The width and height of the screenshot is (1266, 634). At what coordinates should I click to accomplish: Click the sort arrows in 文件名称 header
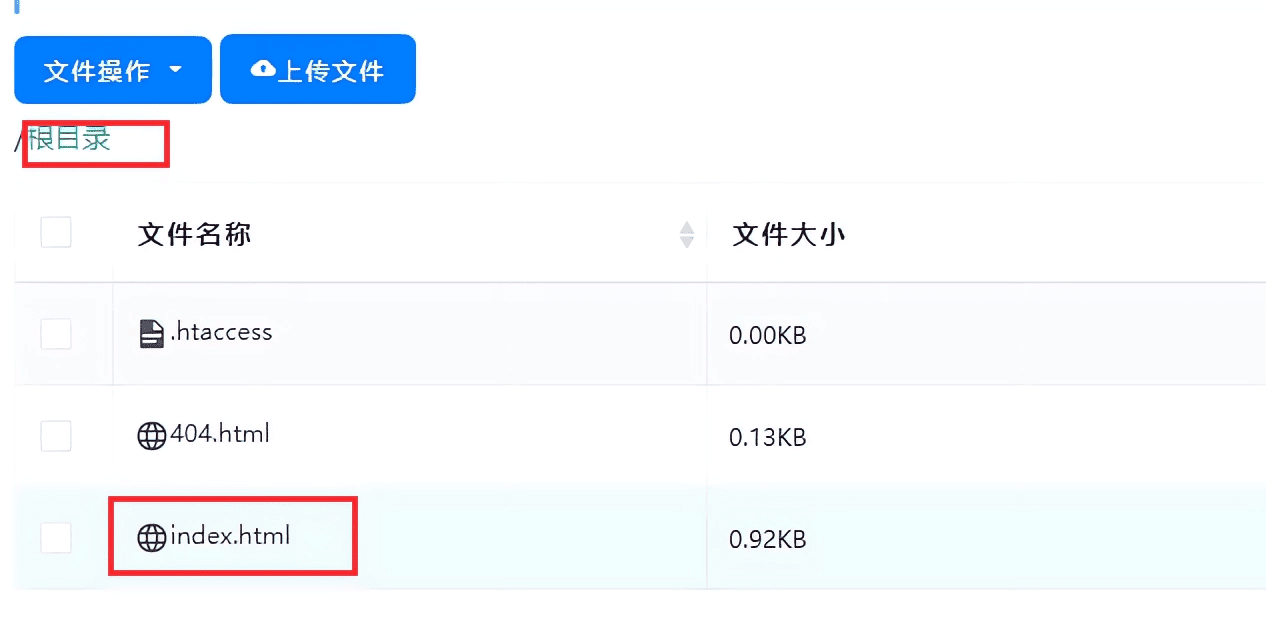pyautogui.click(x=687, y=235)
